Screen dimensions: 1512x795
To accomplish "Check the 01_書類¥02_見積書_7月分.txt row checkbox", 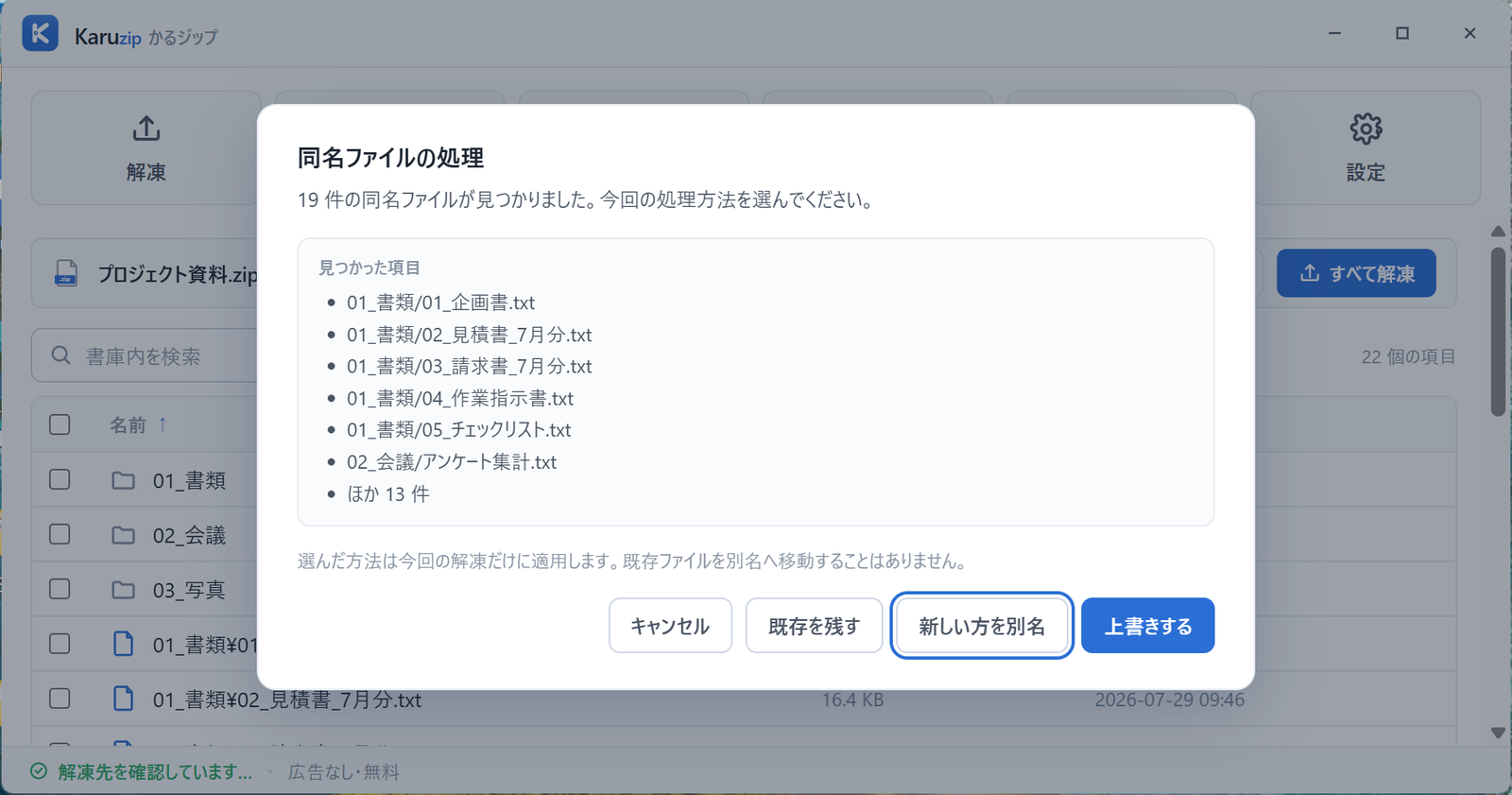I will 60,699.
